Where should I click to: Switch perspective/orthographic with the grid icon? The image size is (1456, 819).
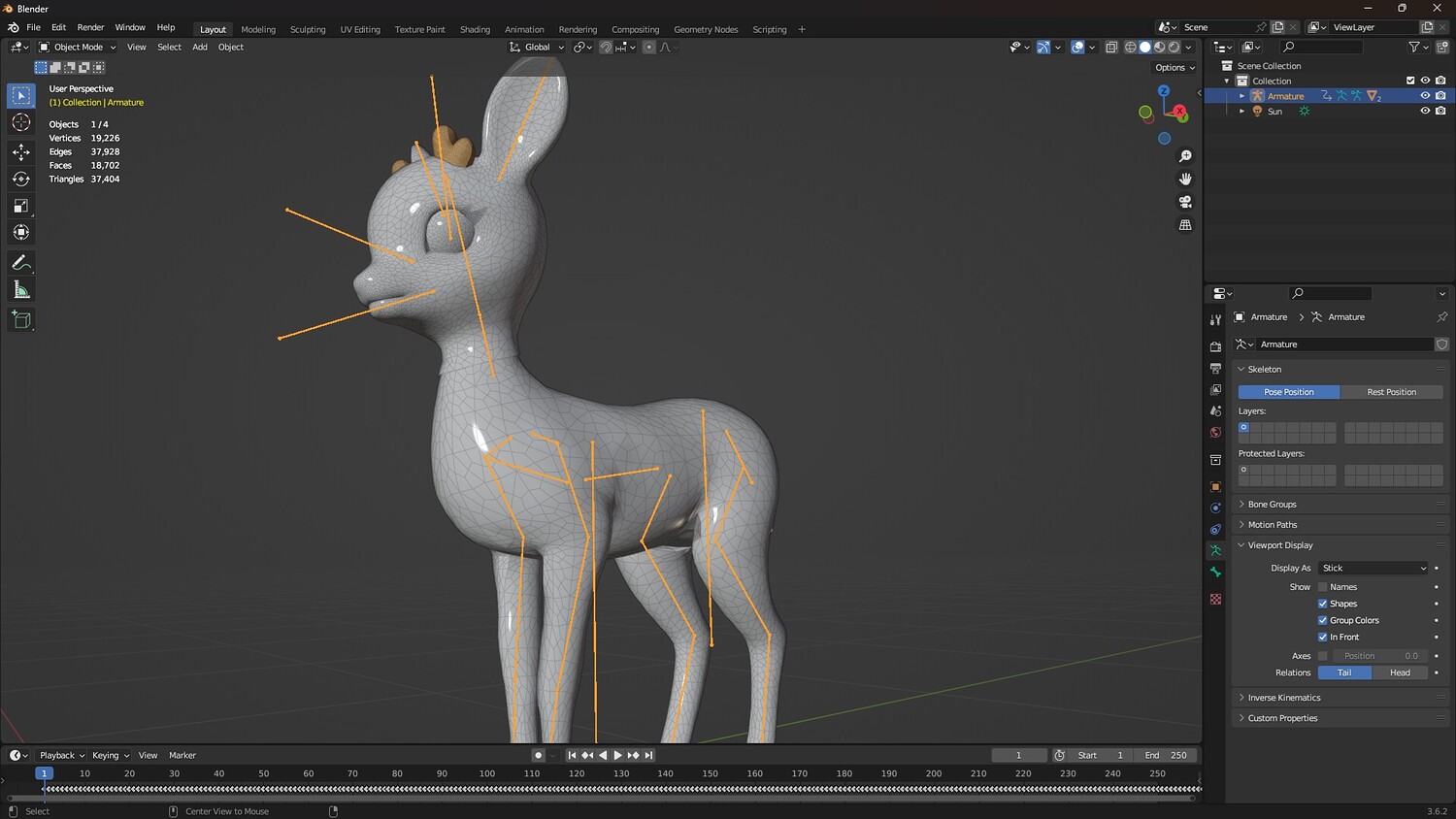point(1185,225)
